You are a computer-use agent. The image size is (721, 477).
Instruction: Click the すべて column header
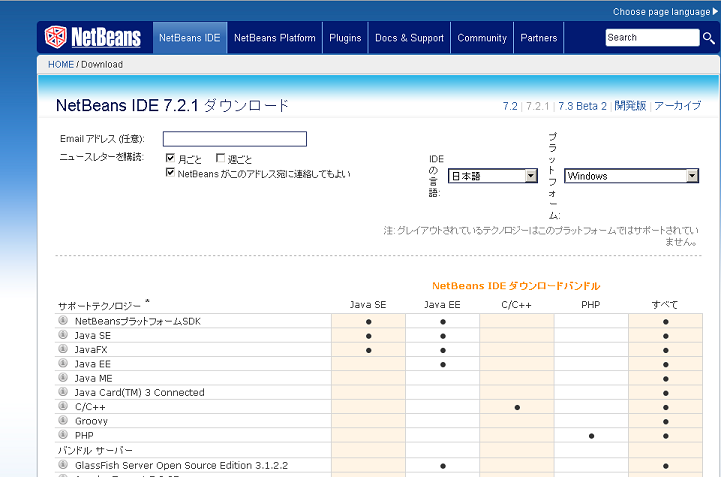click(665, 305)
